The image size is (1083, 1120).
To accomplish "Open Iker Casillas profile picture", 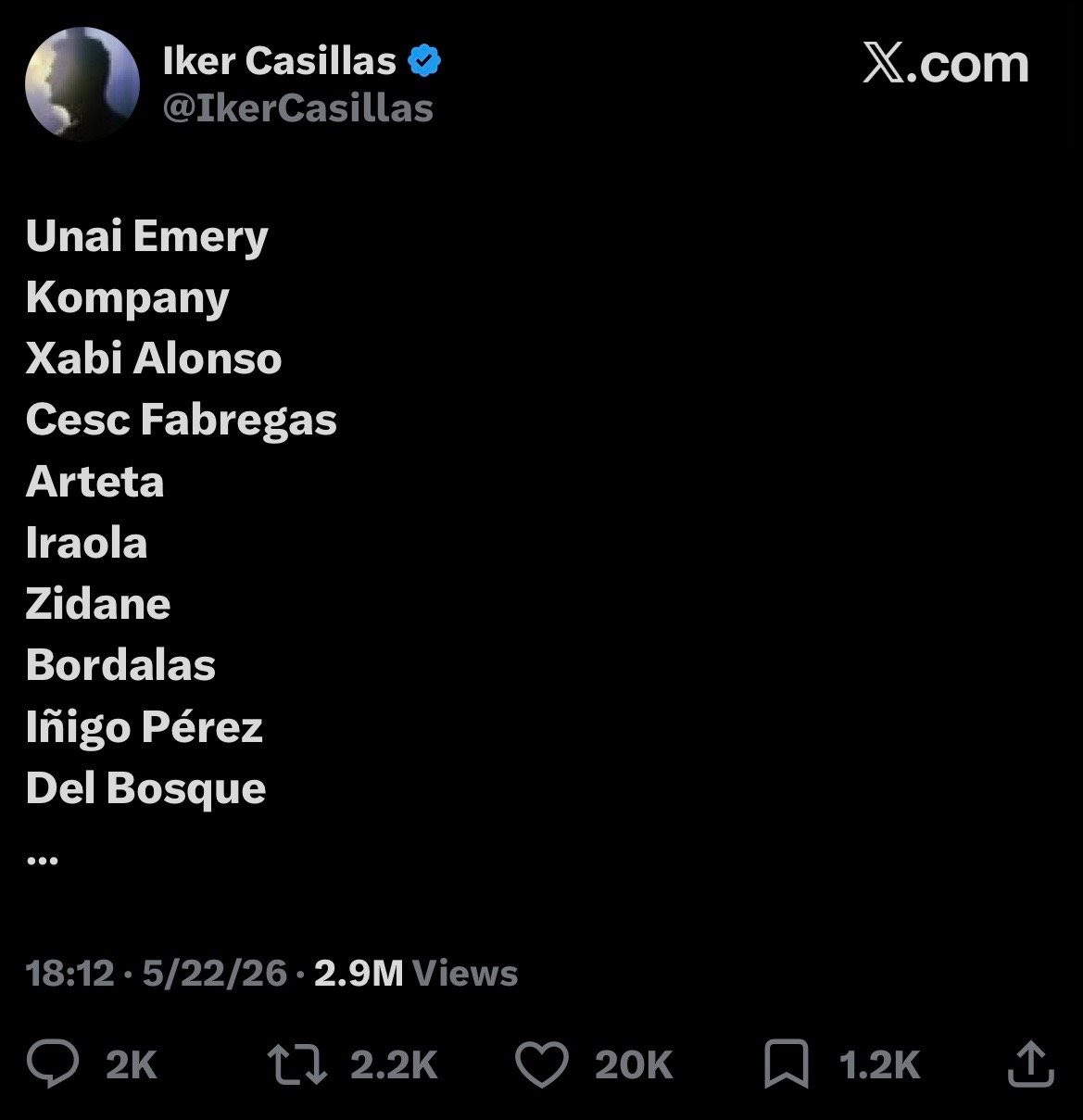I will (82, 83).
